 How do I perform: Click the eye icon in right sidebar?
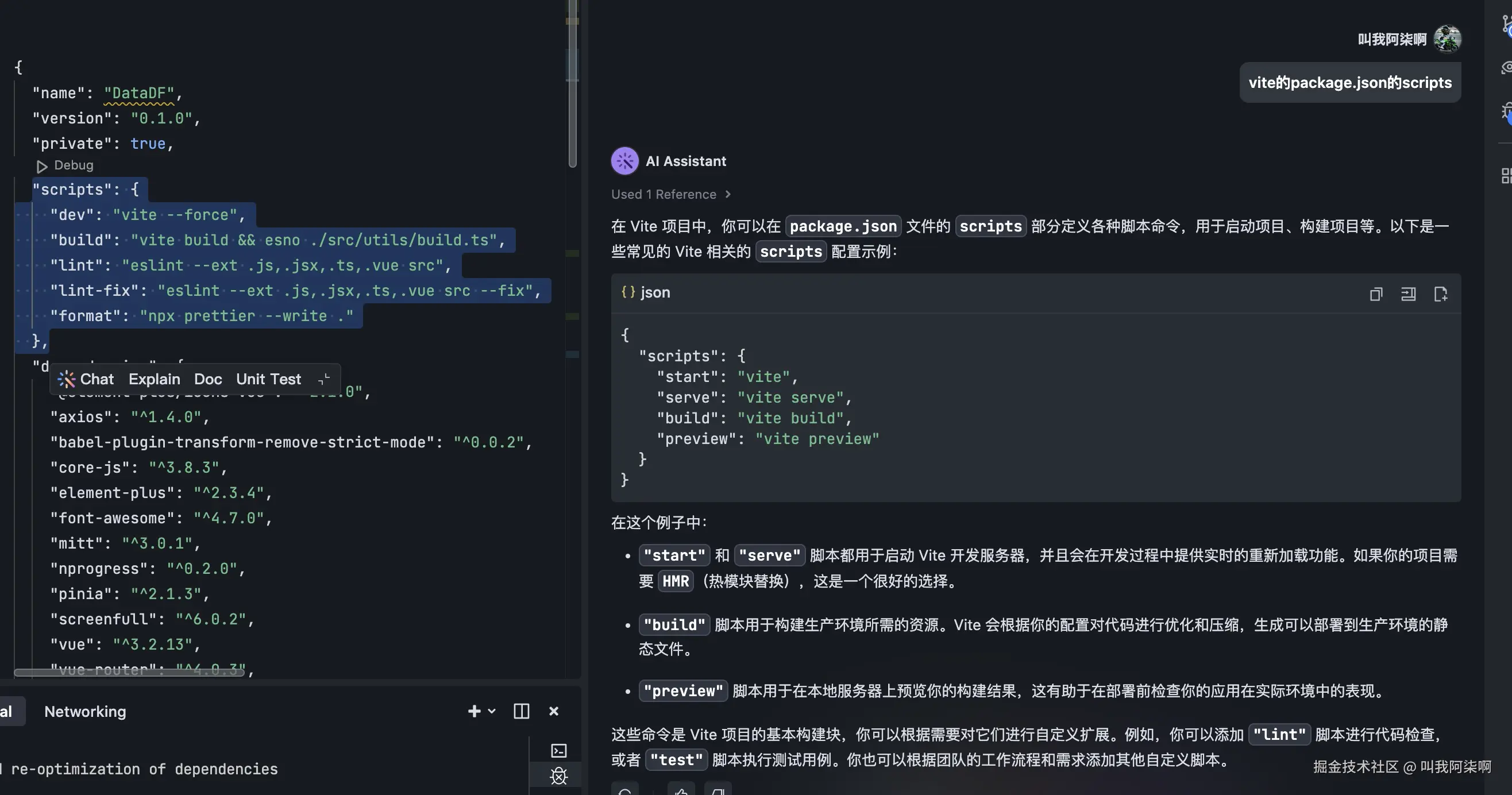pyautogui.click(x=1506, y=68)
